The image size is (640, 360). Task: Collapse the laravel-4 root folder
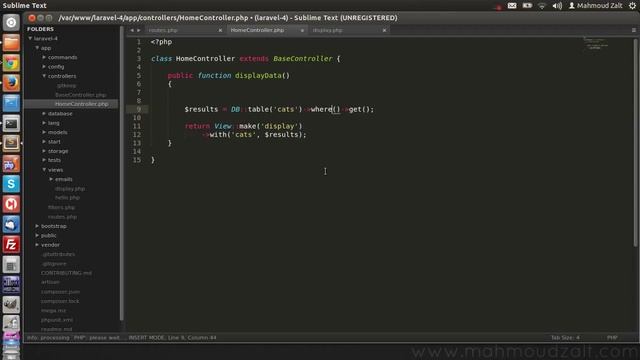30,38
